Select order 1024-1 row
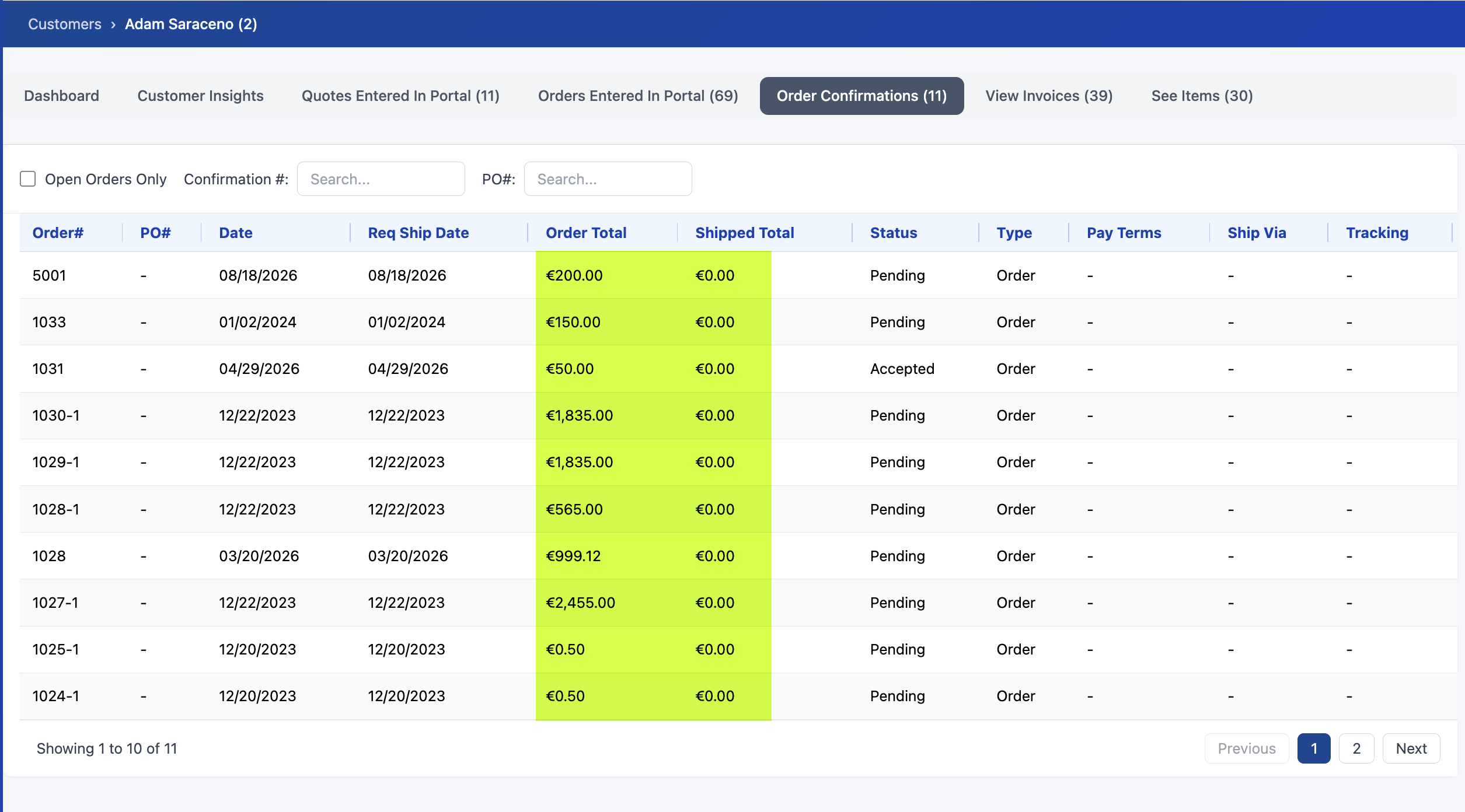 [x=738, y=696]
